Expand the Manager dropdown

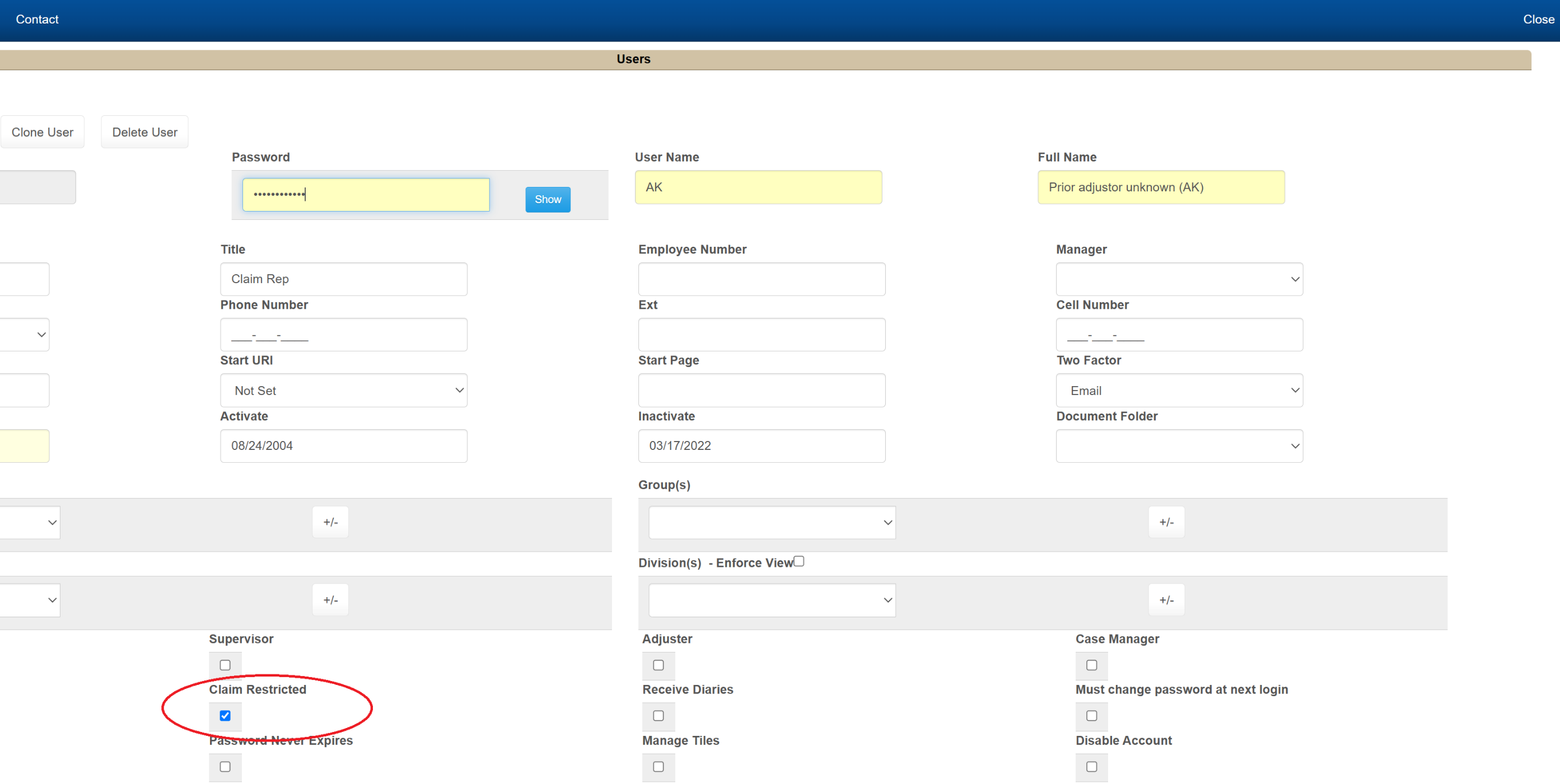(x=1179, y=279)
